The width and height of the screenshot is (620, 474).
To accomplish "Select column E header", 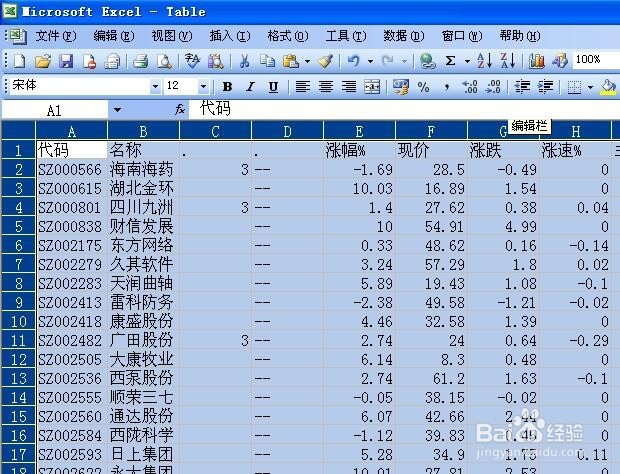I will point(359,131).
